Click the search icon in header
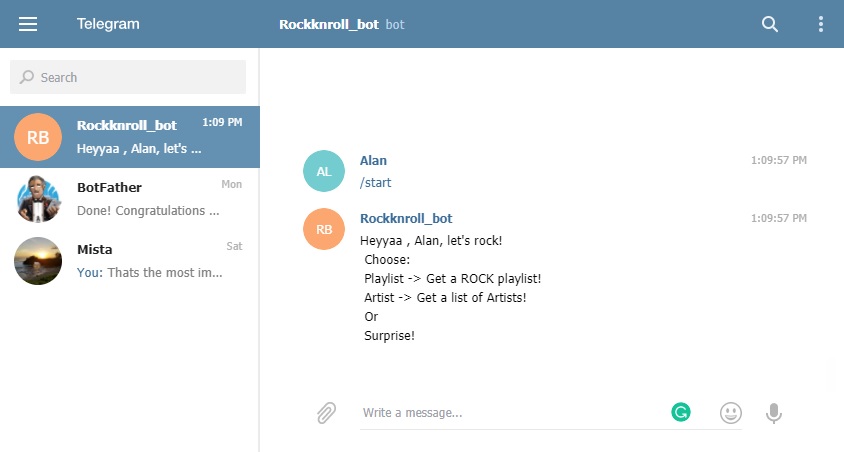 [770, 24]
